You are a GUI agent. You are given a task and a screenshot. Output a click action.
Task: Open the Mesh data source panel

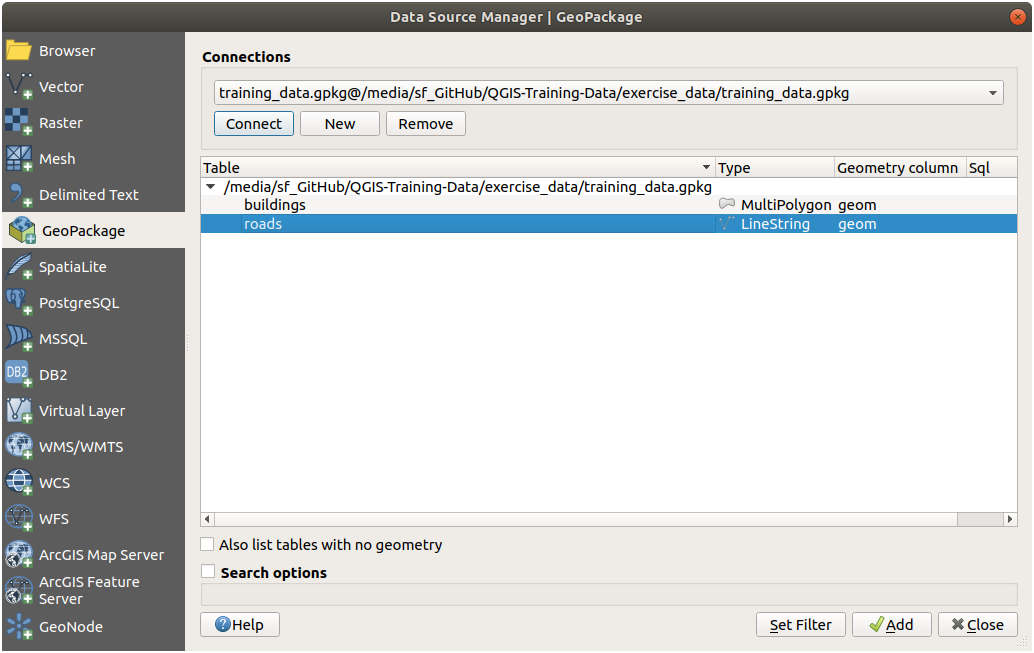click(x=56, y=158)
